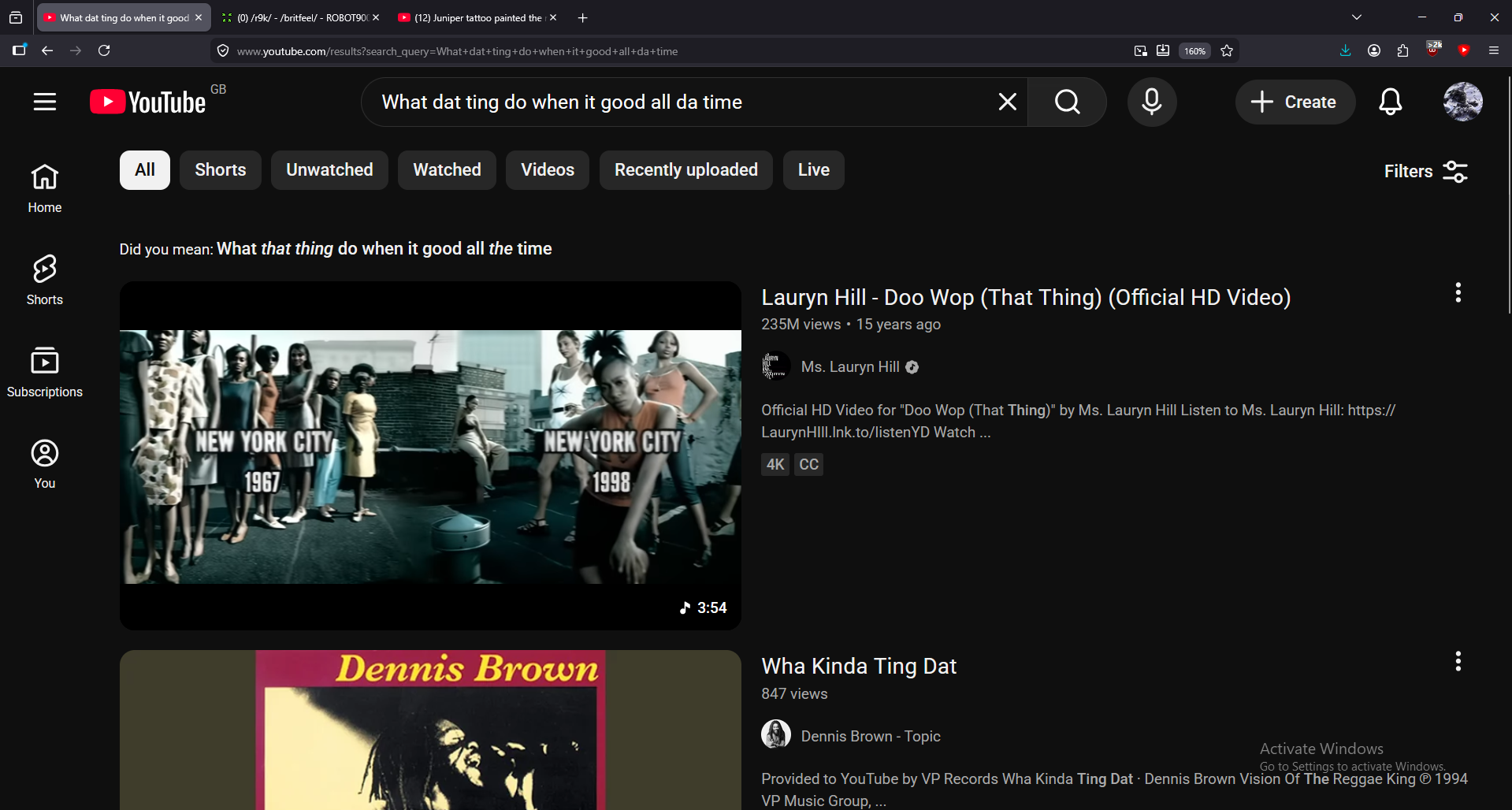Open Subscriptions from the sidebar
1512x810 pixels.
click(45, 372)
